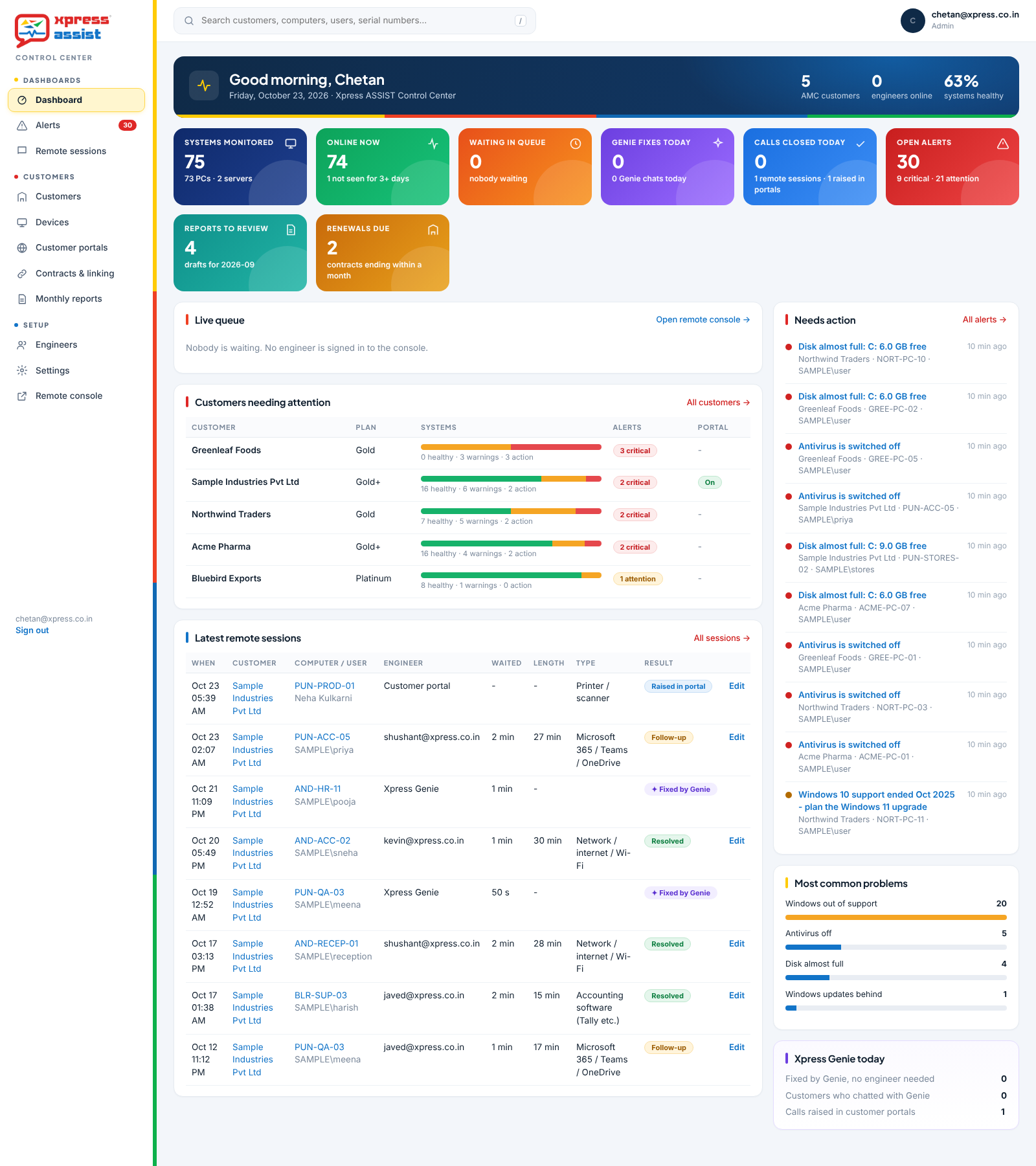Screen dimensions: 1036x1166
Task: Go to Customers in the sidebar
Action: (x=76, y=197)
